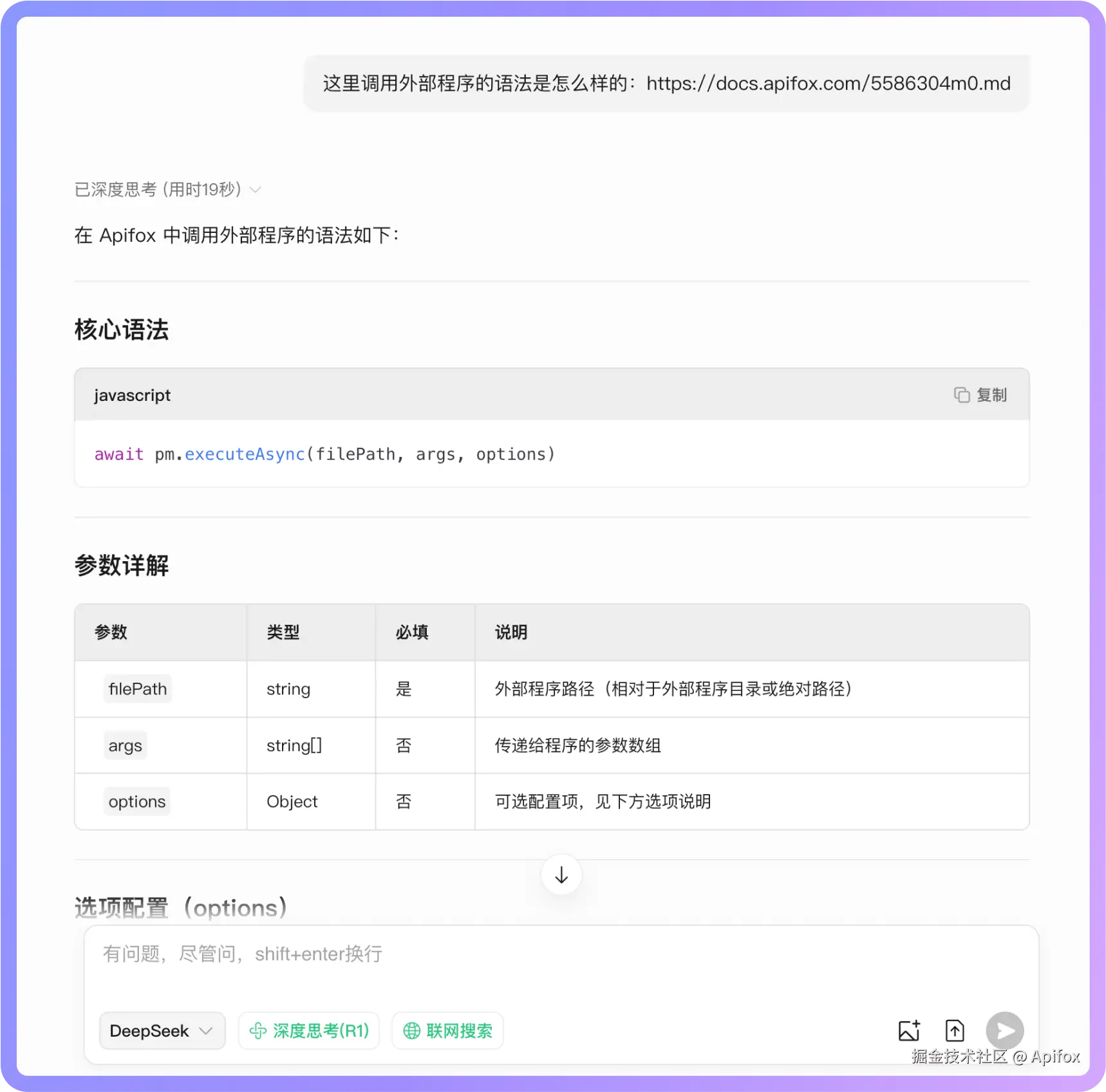Click the 参数详解 heading

pyautogui.click(x=121, y=566)
